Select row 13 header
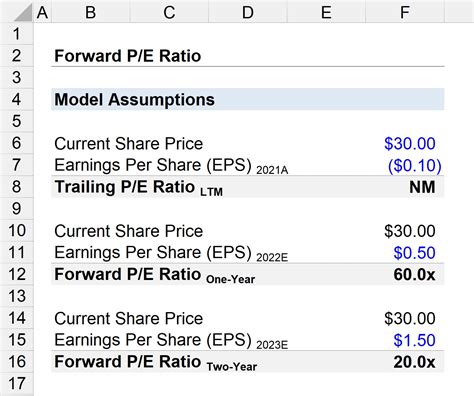Viewport: 474px width, 396px height. tap(17, 296)
